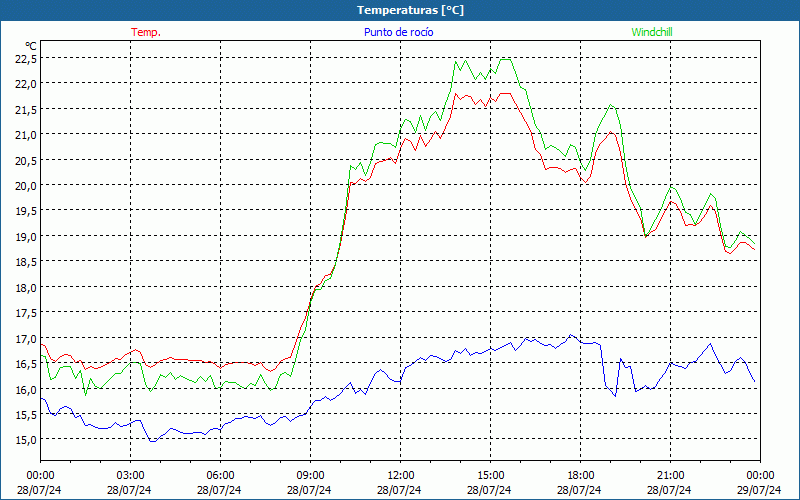Click the 22,5 y-axis value
The height and width of the screenshot is (500, 800).
coord(26,59)
